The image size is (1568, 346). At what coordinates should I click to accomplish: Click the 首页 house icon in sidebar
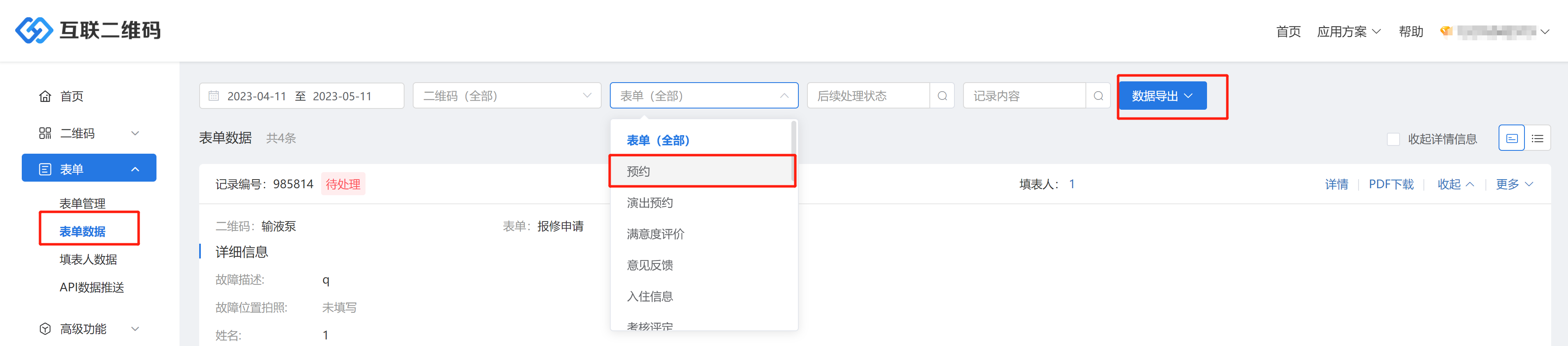pos(45,96)
